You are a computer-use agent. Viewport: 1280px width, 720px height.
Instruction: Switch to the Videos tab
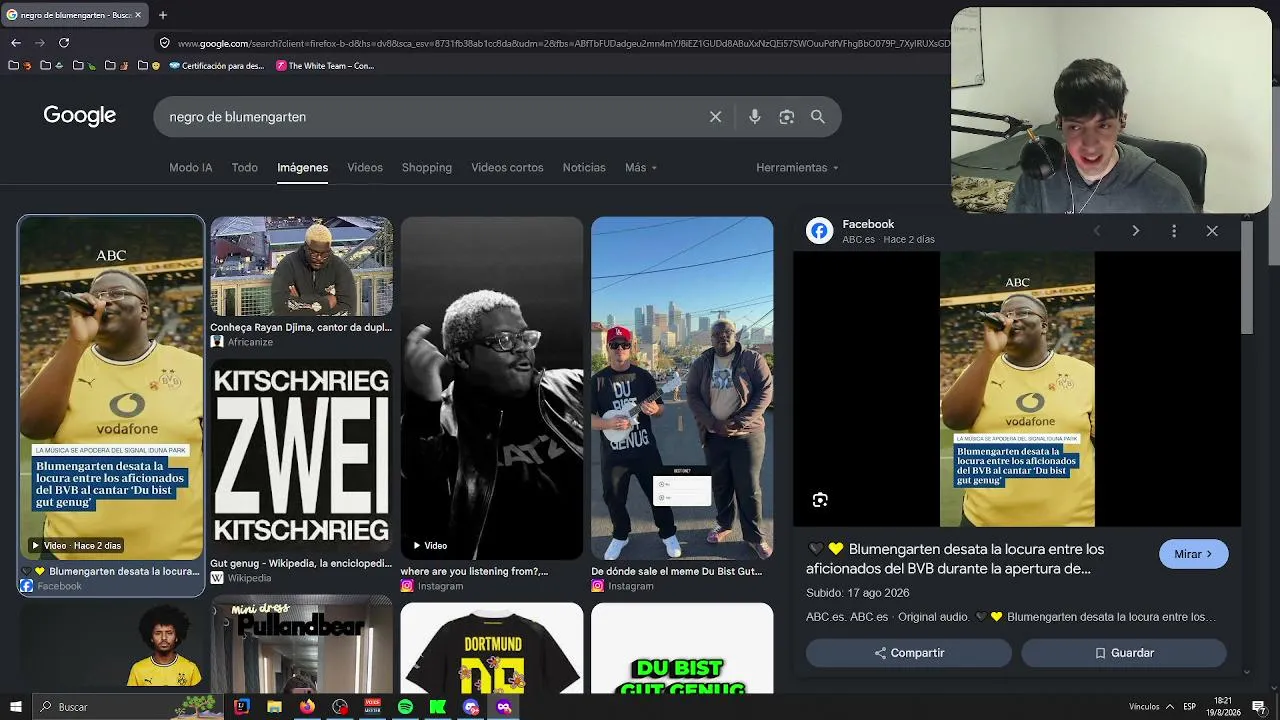coord(365,167)
